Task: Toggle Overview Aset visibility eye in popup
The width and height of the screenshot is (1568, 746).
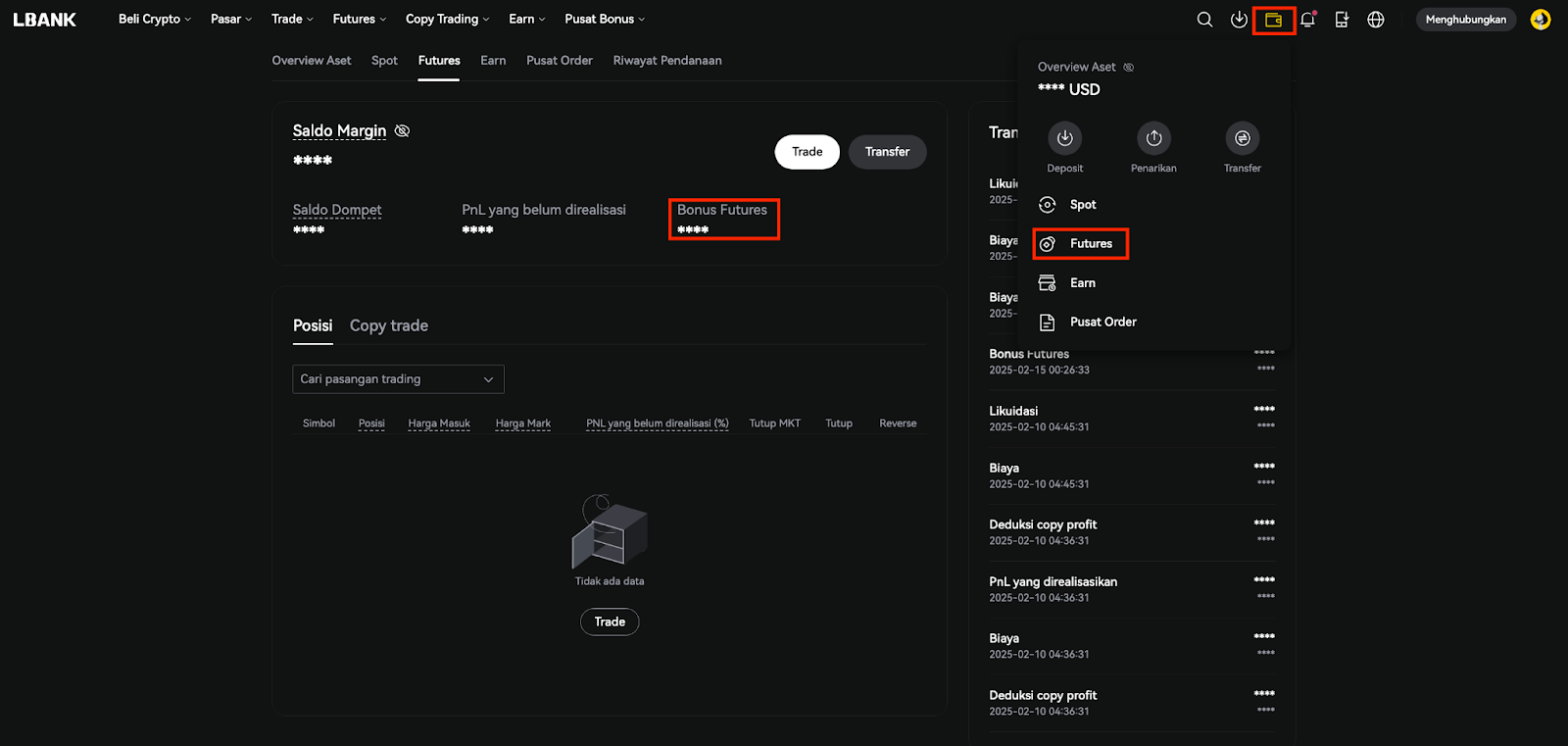Action: 1129,68
